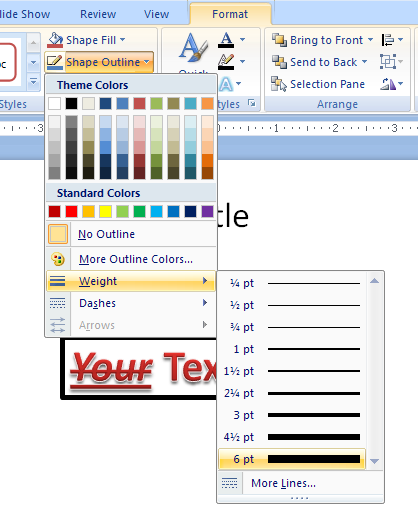Select 1½ pt line weight
The height and width of the screenshot is (525, 418).
pos(292,371)
